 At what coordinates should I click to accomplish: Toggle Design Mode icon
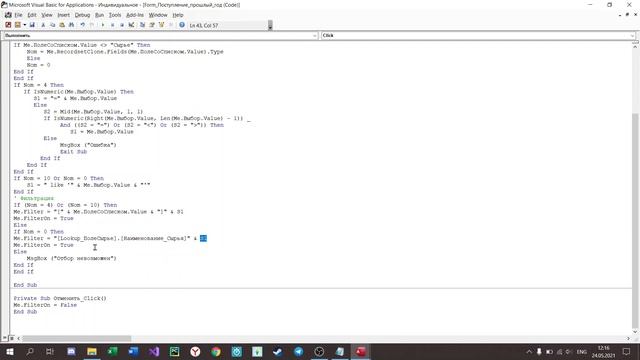pyautogui.click(x=131, y=25)
